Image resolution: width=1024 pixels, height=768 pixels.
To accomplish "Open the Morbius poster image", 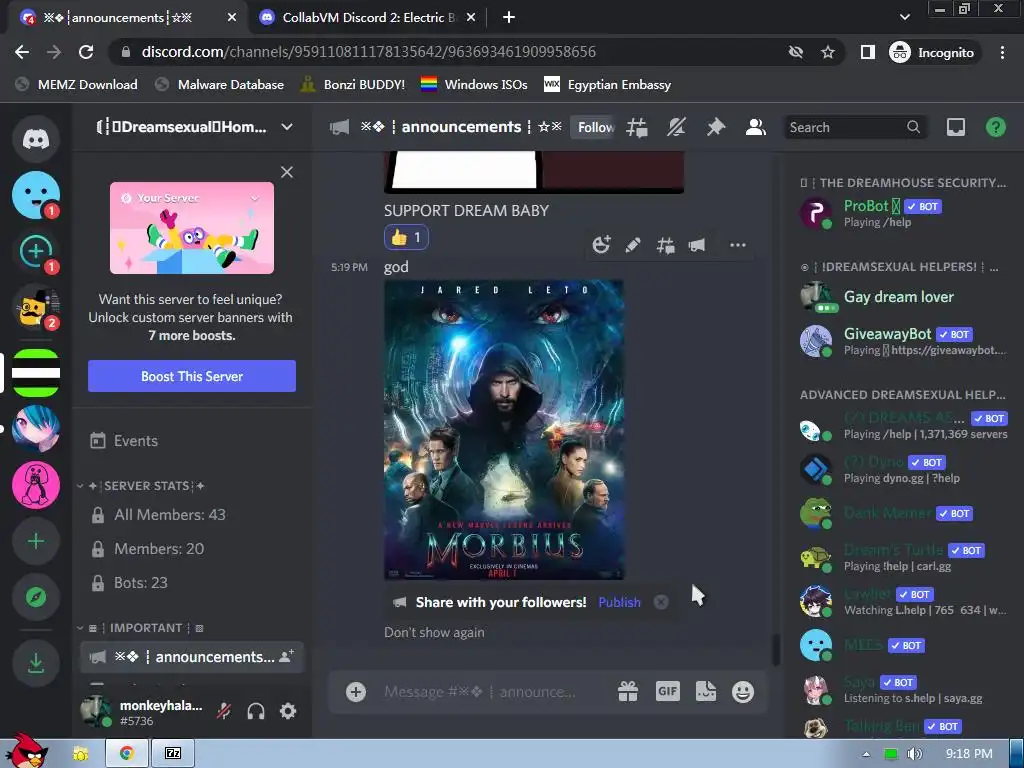I will (504, 430).
